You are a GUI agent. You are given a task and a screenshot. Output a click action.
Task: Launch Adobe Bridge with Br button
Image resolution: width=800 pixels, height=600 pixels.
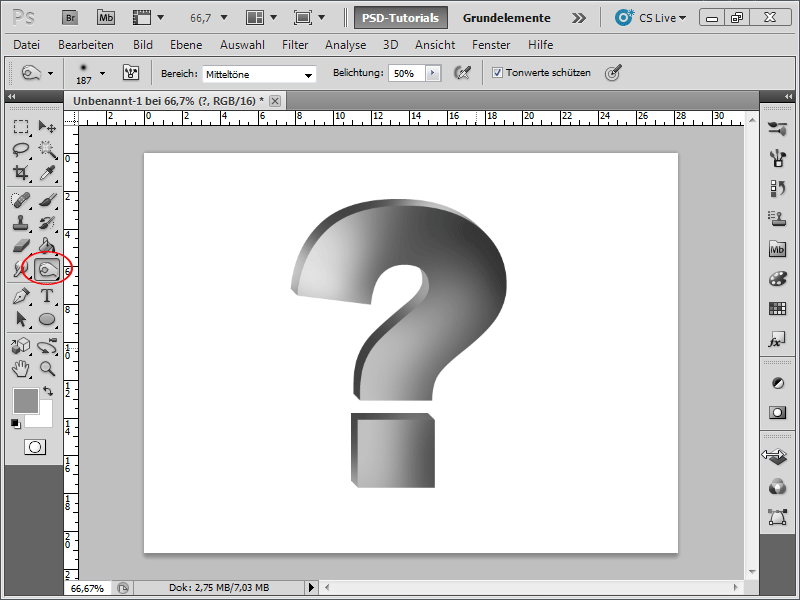(70, 18)
